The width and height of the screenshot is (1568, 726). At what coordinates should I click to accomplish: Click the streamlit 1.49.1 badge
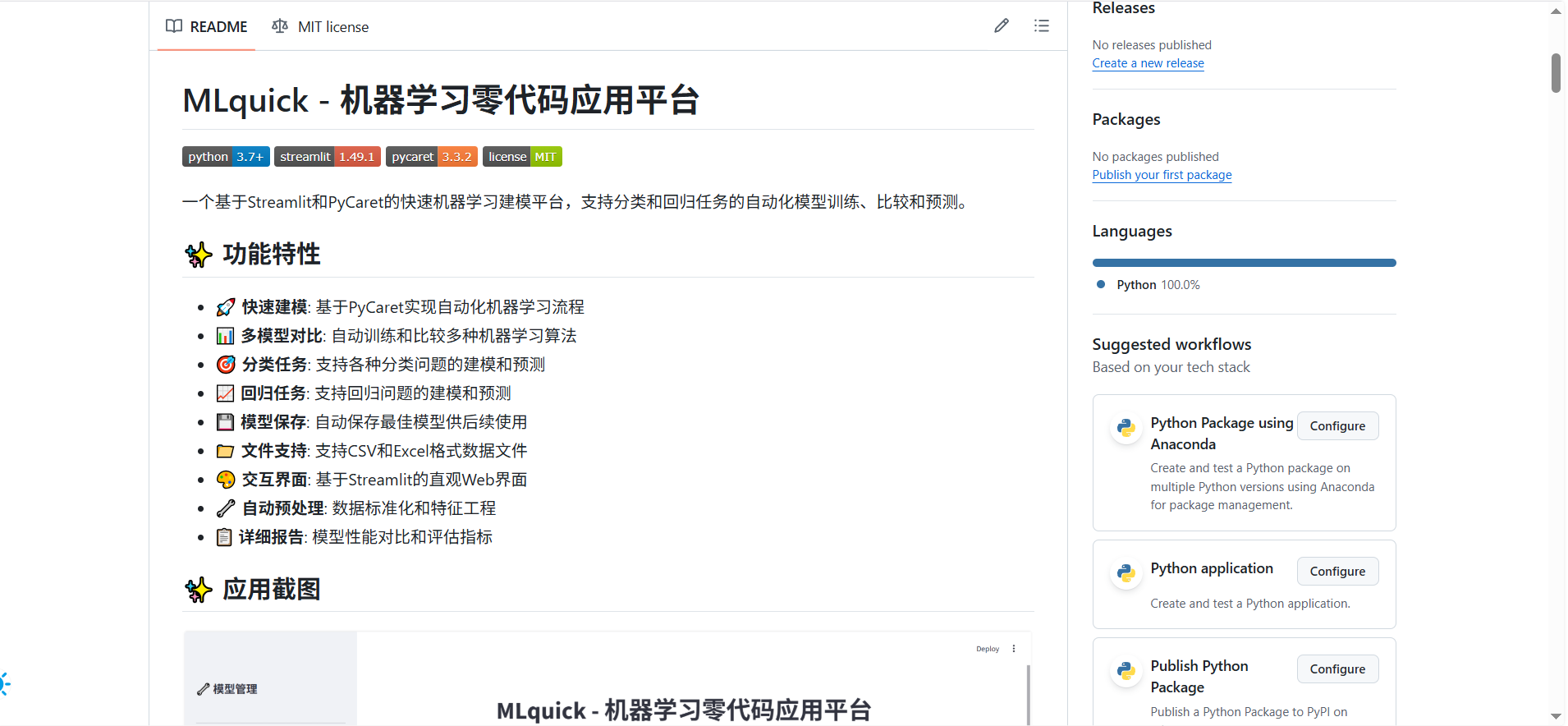pos(328,157)
